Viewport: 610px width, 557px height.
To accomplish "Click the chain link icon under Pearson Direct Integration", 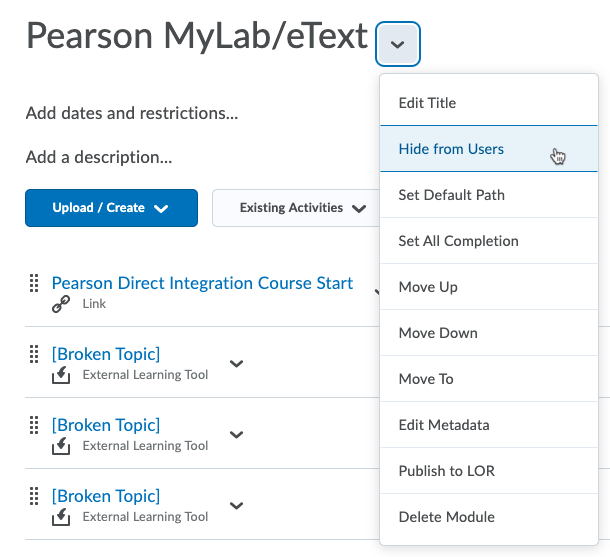I will coord(61,304).
